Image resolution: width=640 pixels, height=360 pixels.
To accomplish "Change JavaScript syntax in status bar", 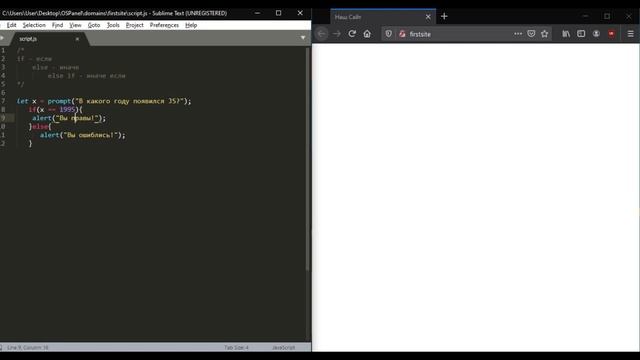I will (x=283, y=347).
